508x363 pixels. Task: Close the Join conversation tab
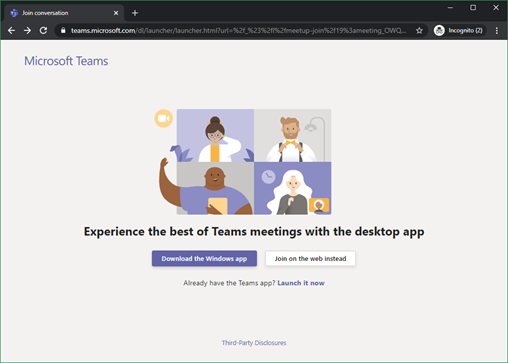point(116,13)
